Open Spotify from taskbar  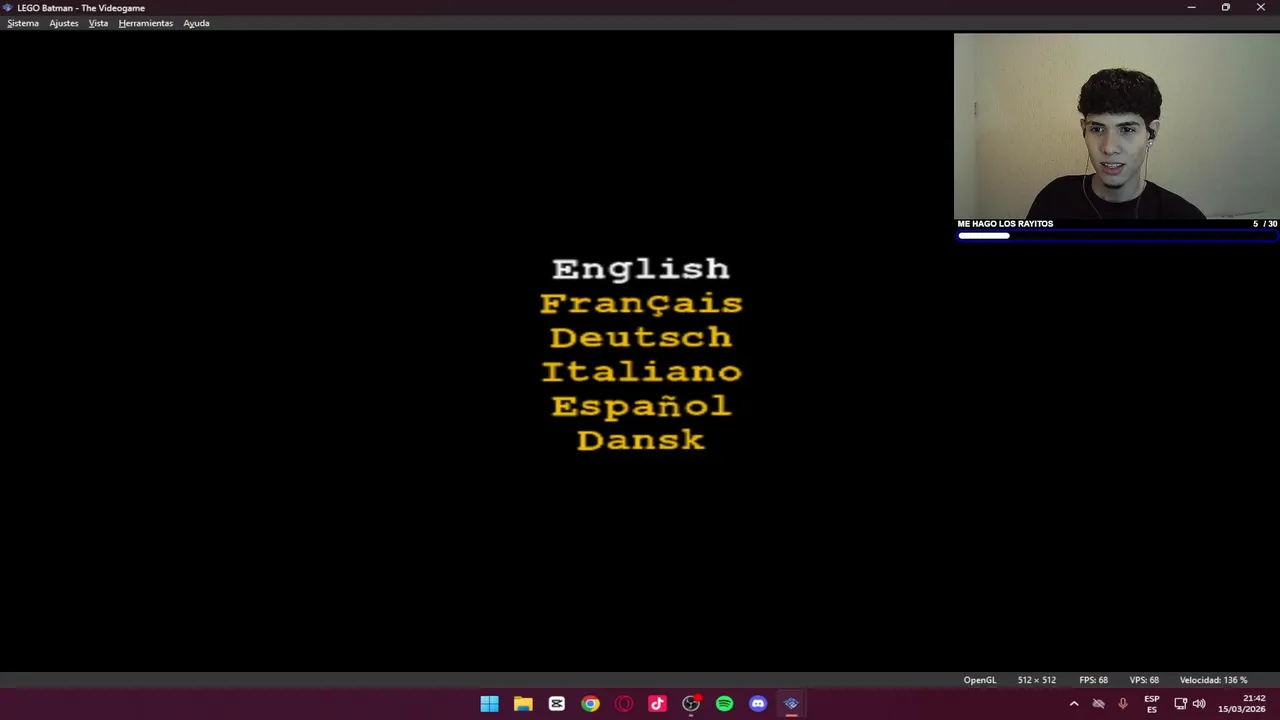(x=724, y=704)
